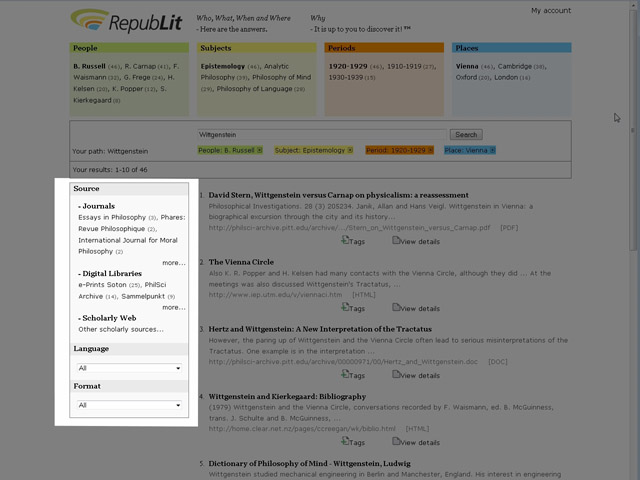Click the Wittgenstein search input field
640x480 pixels.
[x=322, y=134]
